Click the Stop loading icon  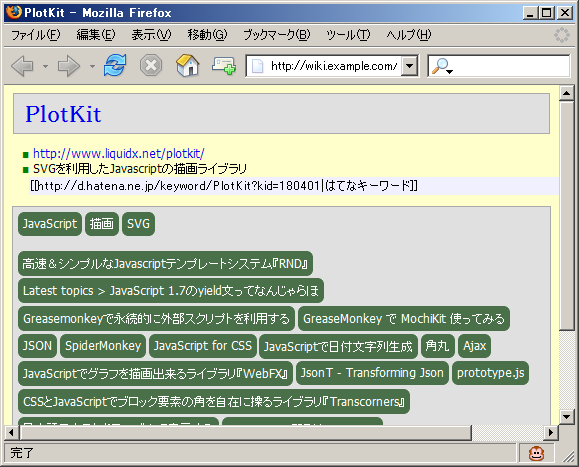[151, 66]
